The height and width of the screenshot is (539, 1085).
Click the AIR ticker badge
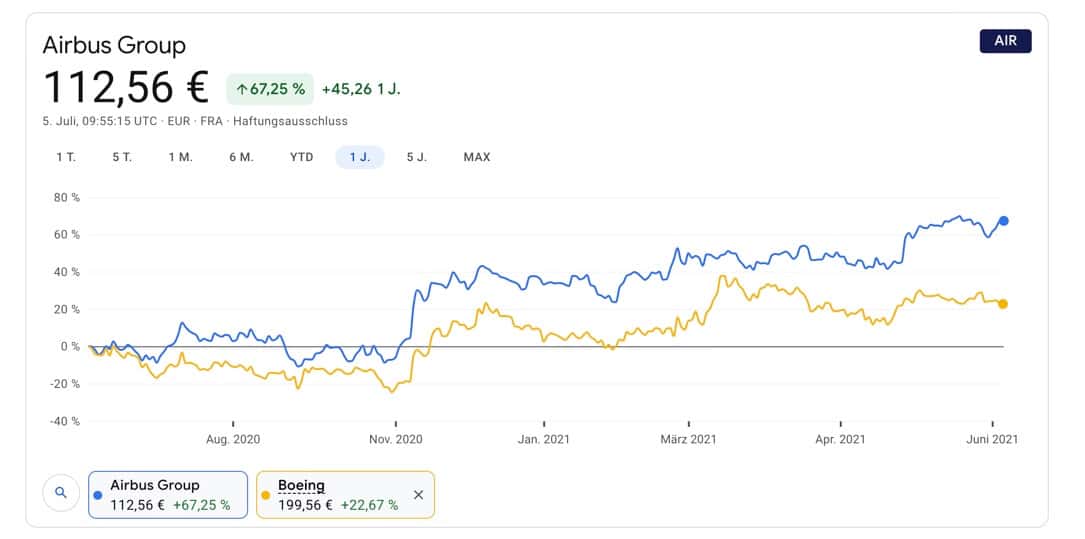point(1005,41)
